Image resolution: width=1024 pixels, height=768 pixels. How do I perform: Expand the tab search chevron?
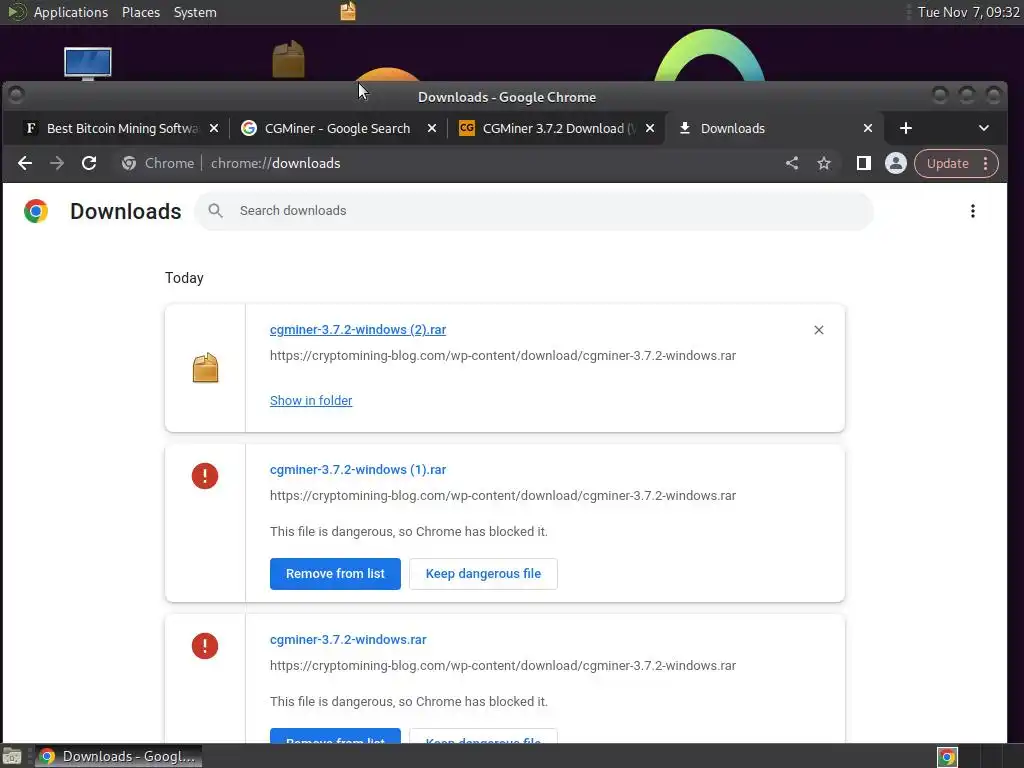[984, 128]
